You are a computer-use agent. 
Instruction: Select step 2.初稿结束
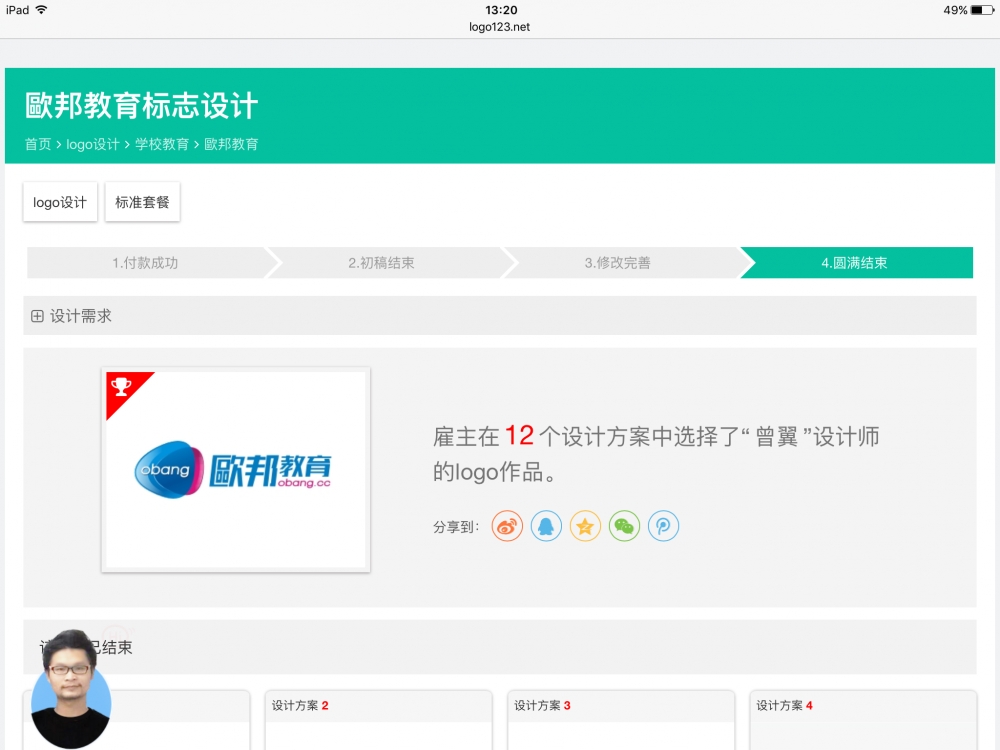pos(381,263)
